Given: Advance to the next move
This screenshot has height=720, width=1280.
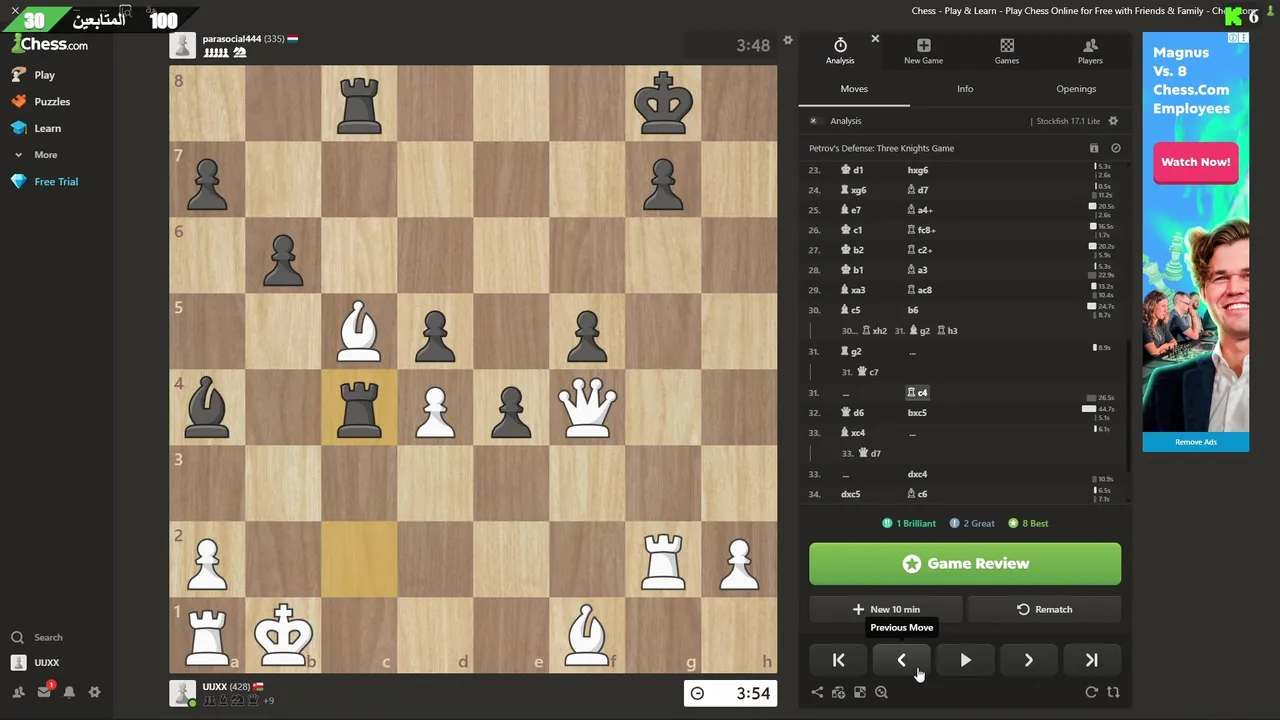Looking at the screenshot, I should (x=1028, y=660).
